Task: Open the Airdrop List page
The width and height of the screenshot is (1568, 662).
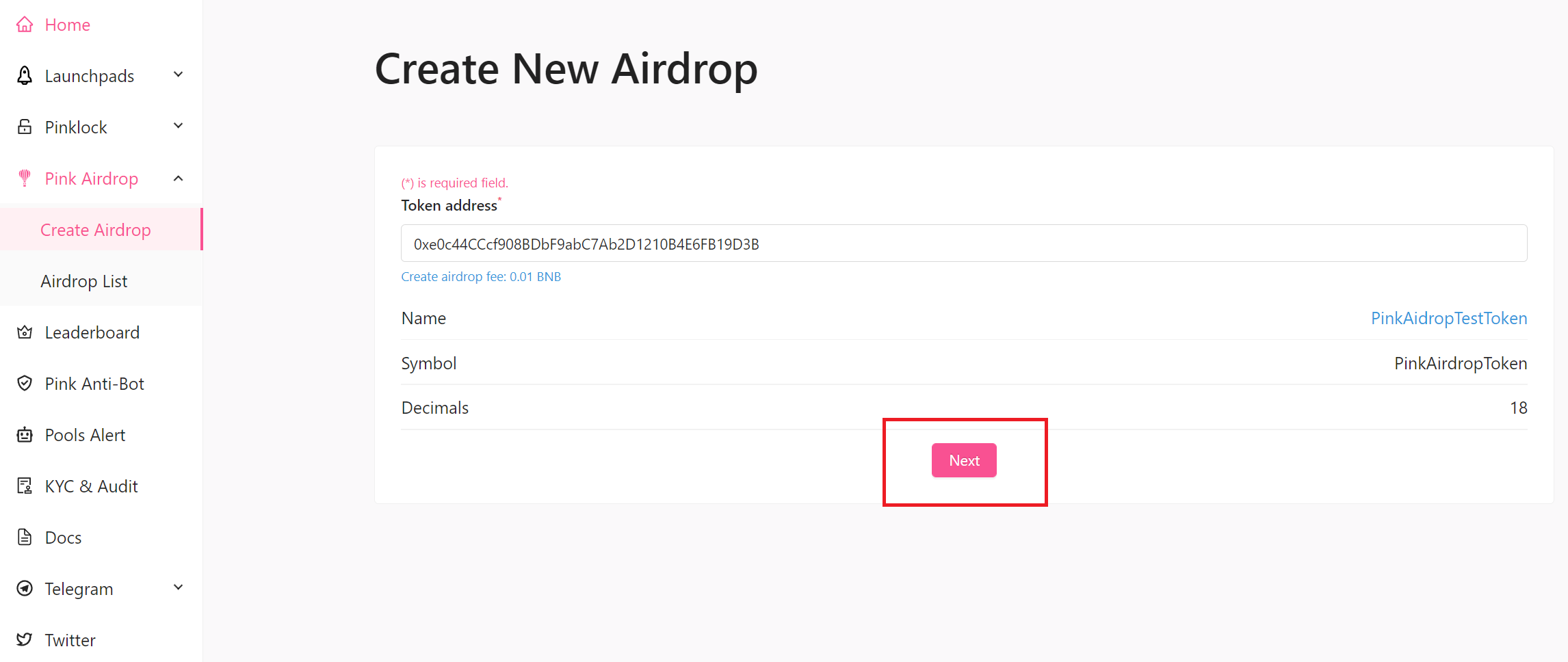Action: (x=83, y=280)
